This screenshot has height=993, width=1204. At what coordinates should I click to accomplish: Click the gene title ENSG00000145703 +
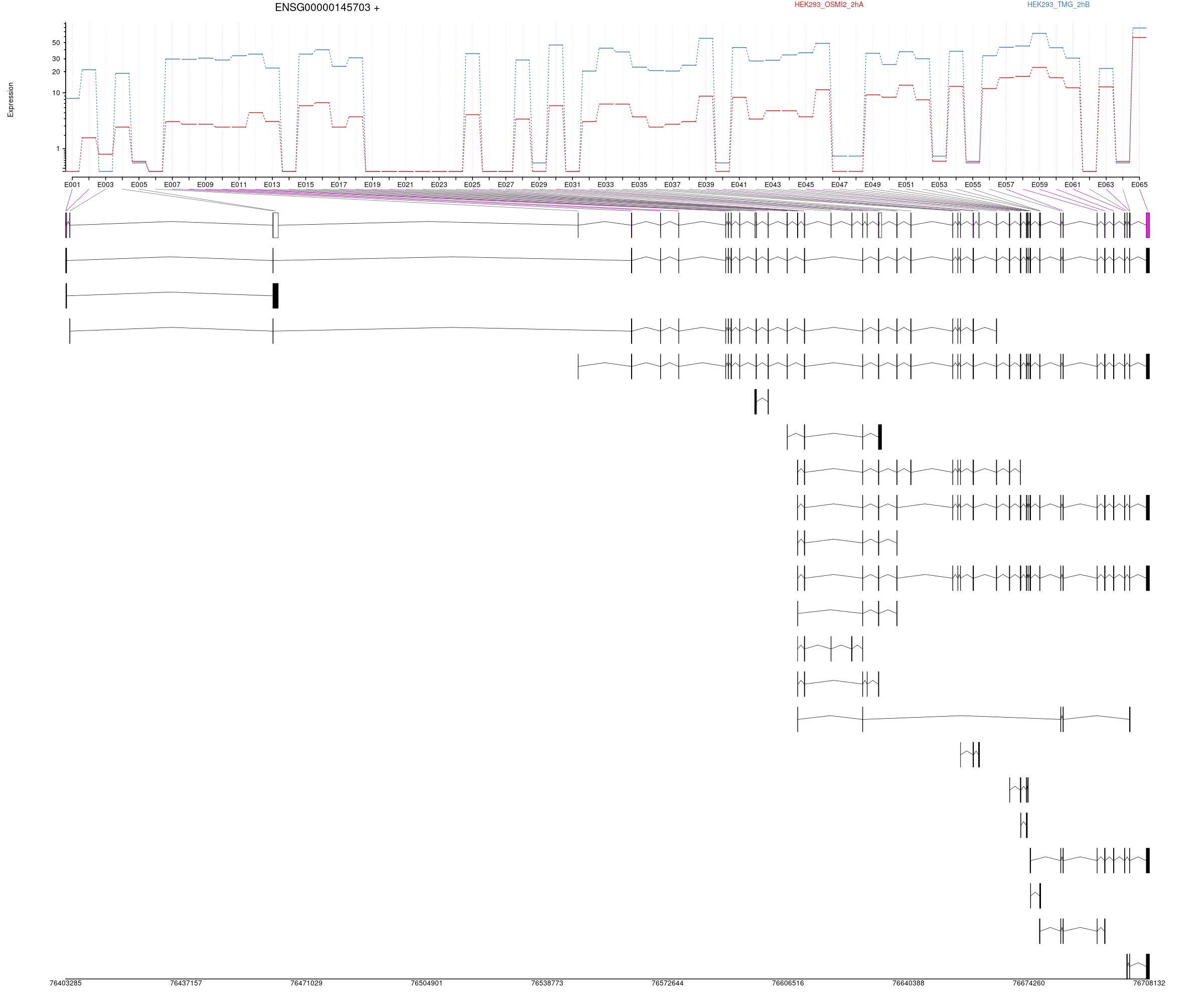pos(327,8)
